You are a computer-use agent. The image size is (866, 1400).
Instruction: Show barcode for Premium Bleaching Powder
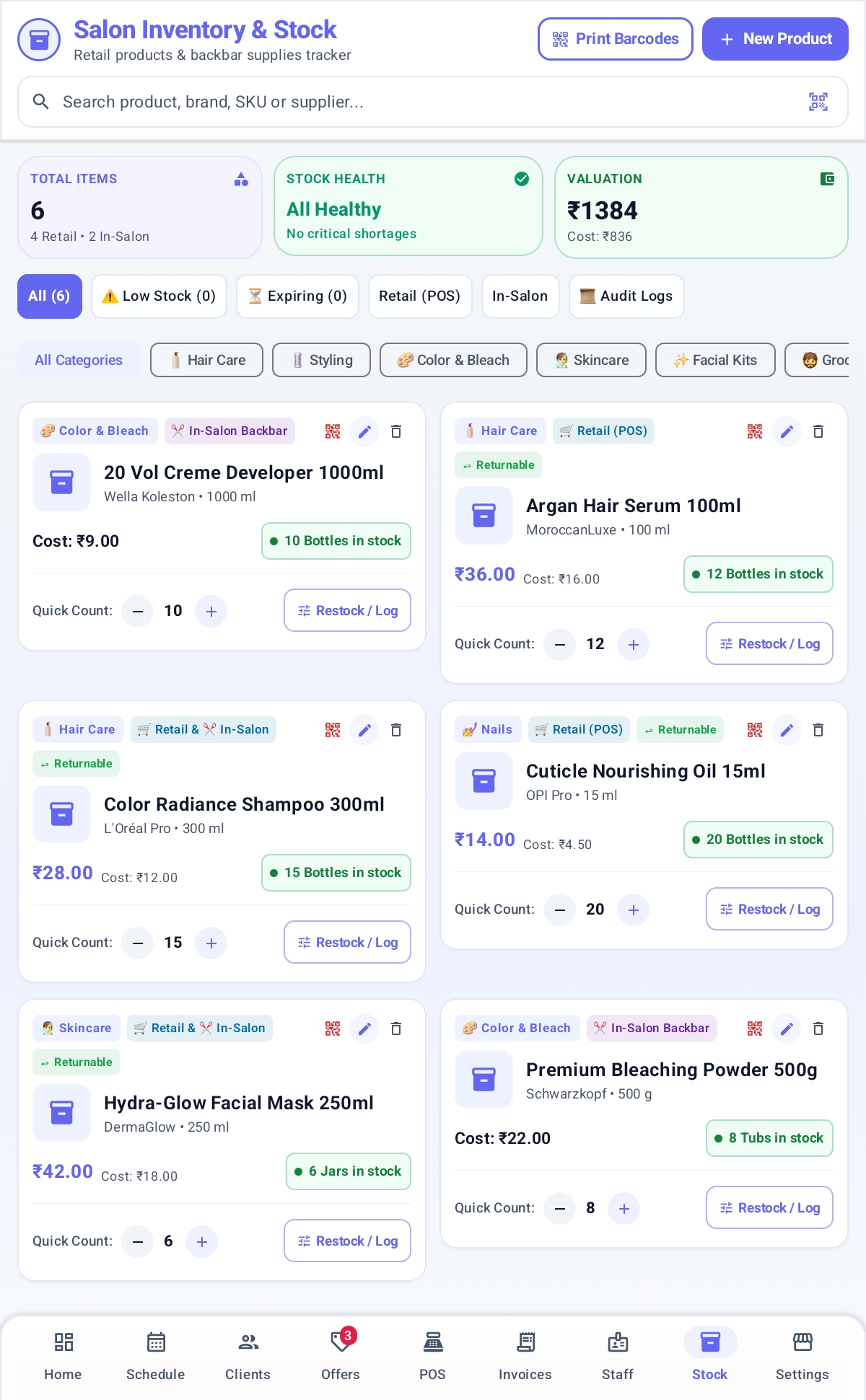pos(755,1029)
